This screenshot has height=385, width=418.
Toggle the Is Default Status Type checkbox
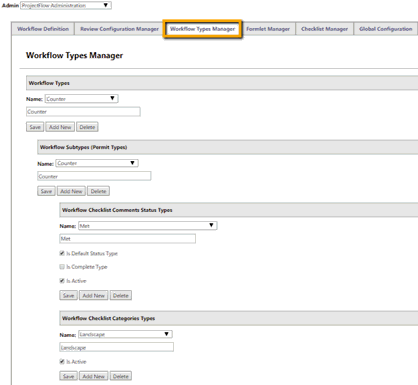pyautogui.click(x=62, y=253)
